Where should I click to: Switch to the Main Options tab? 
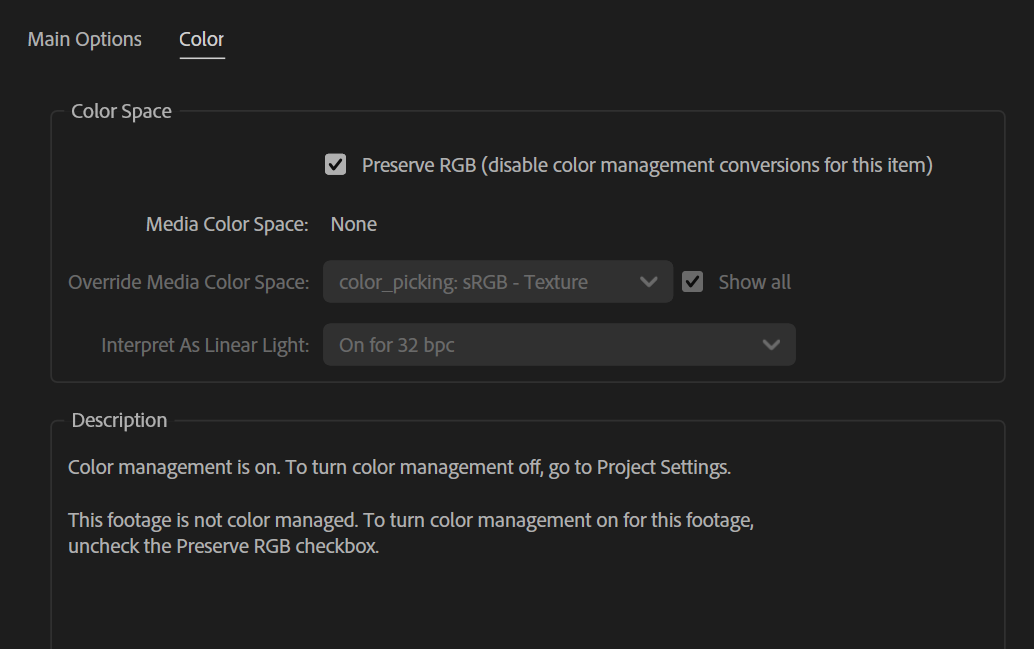click(84, 39)
